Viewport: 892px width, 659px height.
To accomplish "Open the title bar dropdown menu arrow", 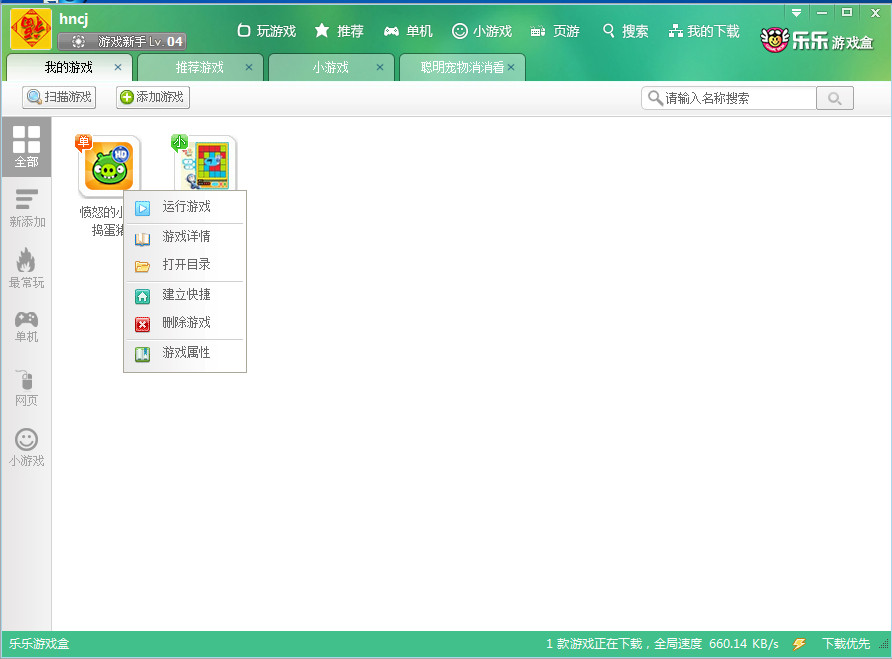I will tap(796, 13).
